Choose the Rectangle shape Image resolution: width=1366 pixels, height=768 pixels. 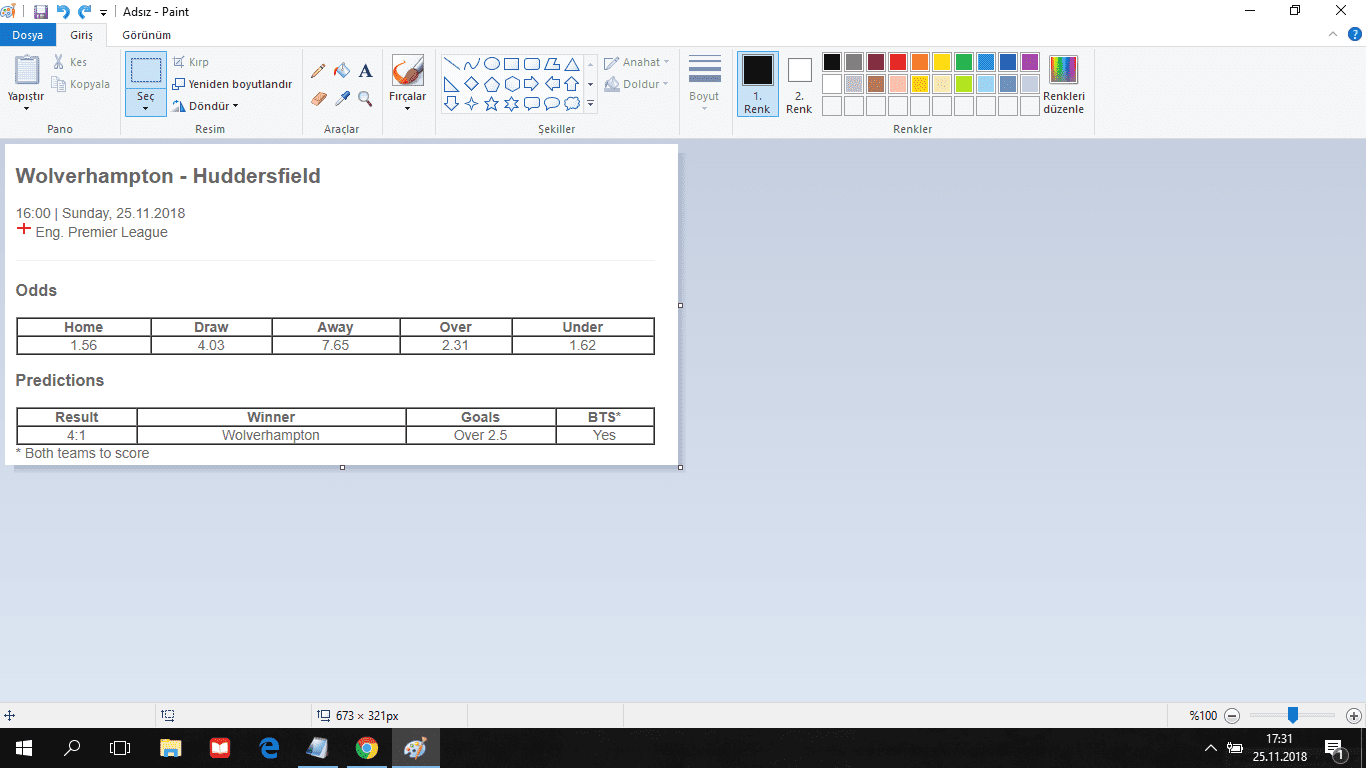[x=512, y=64]
